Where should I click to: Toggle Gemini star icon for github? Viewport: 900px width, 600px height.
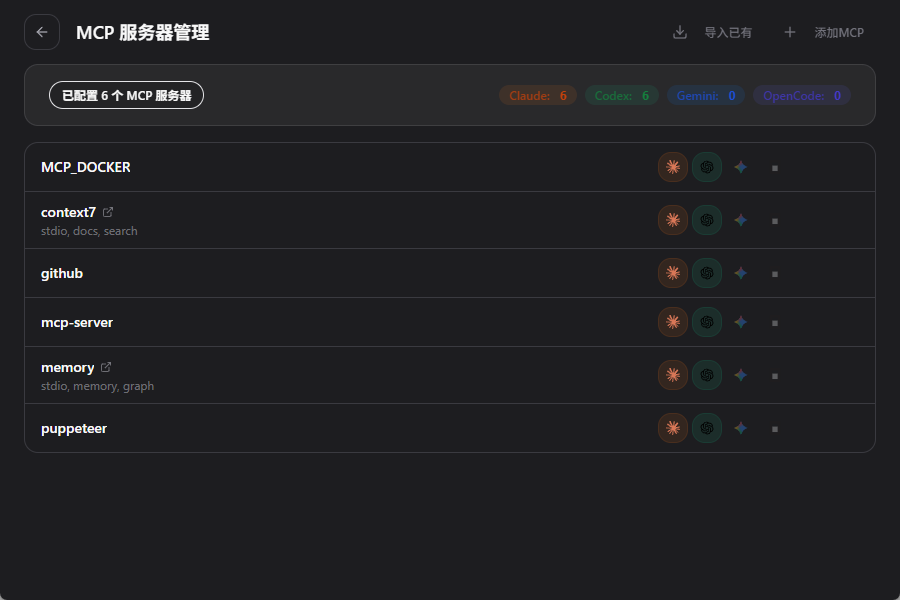(740, 273)
